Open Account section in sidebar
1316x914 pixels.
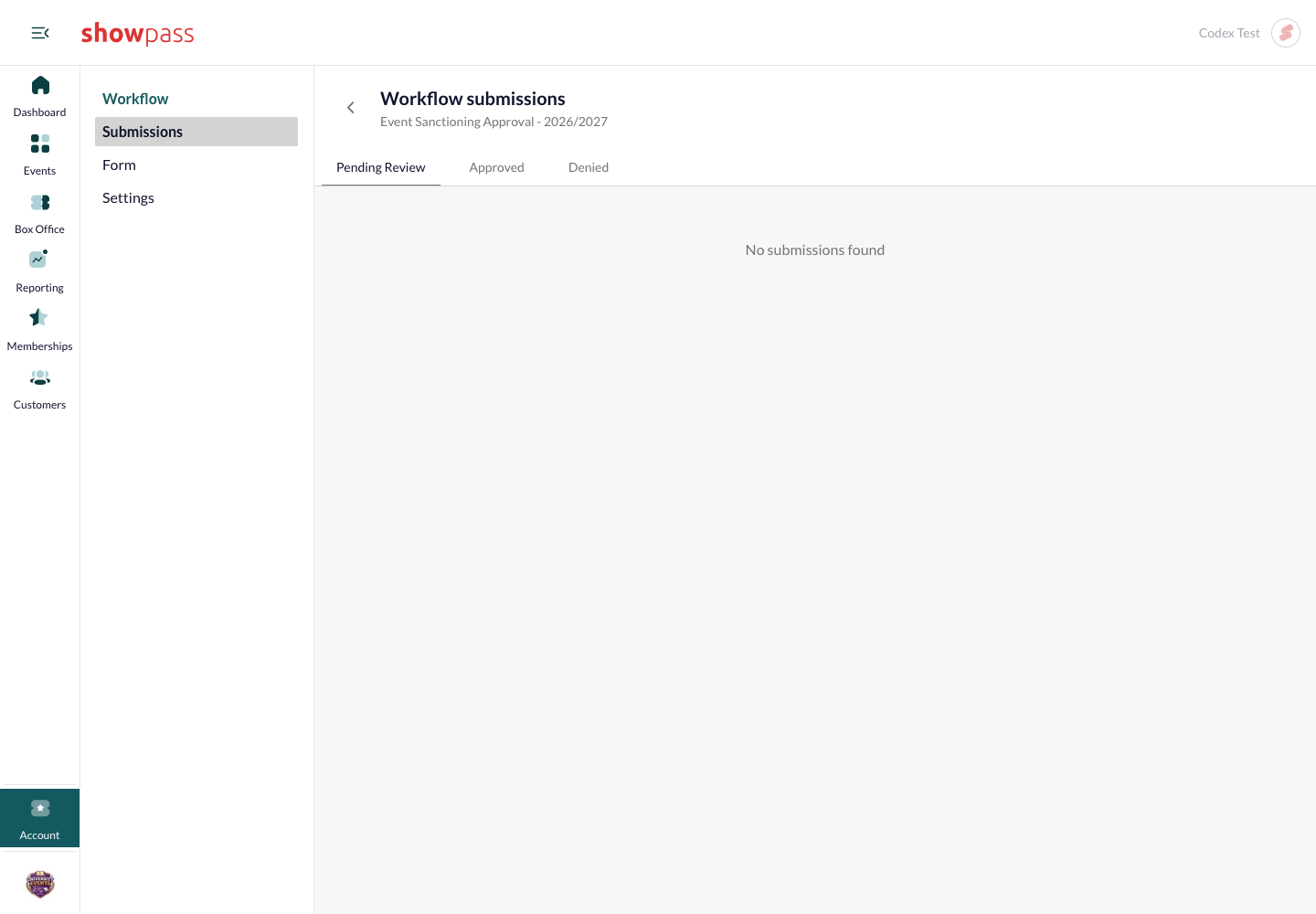click(x=39, y=818)
